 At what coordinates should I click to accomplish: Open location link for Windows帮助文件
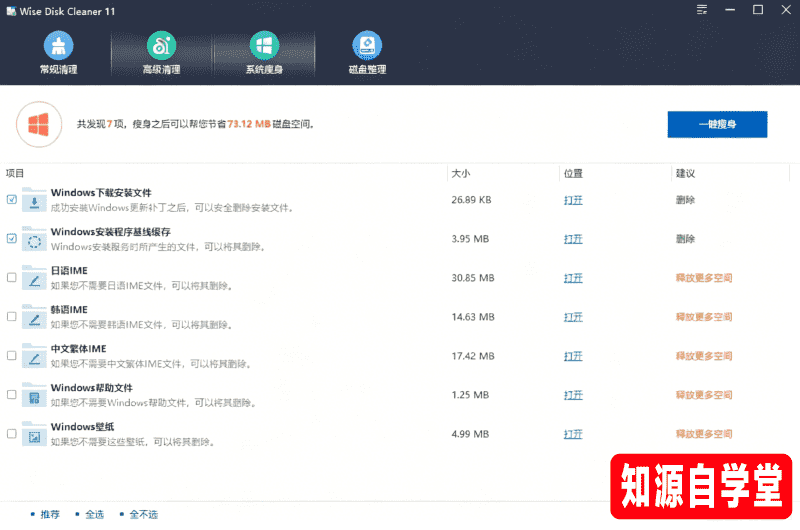click(573, 395)
